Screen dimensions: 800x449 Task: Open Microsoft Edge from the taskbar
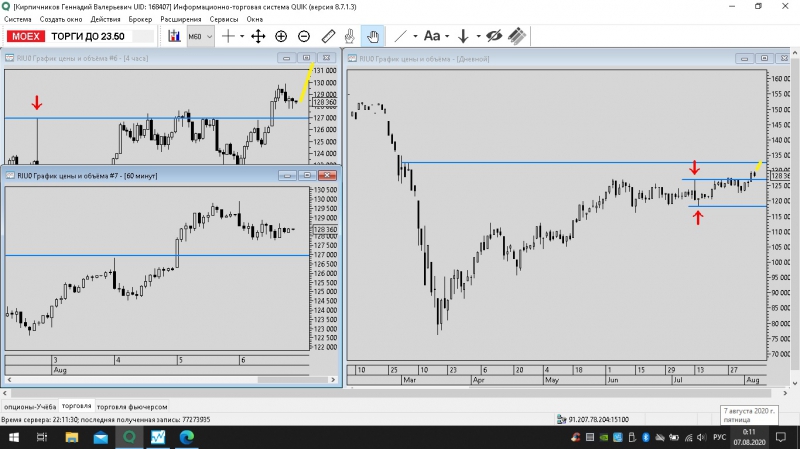tap(187, 437)
